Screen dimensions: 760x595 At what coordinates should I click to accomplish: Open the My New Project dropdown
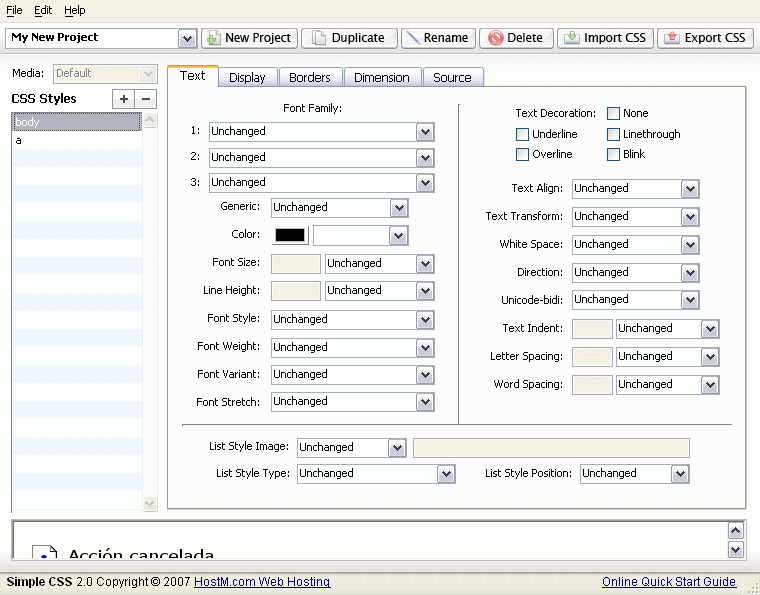click(187, 38)
